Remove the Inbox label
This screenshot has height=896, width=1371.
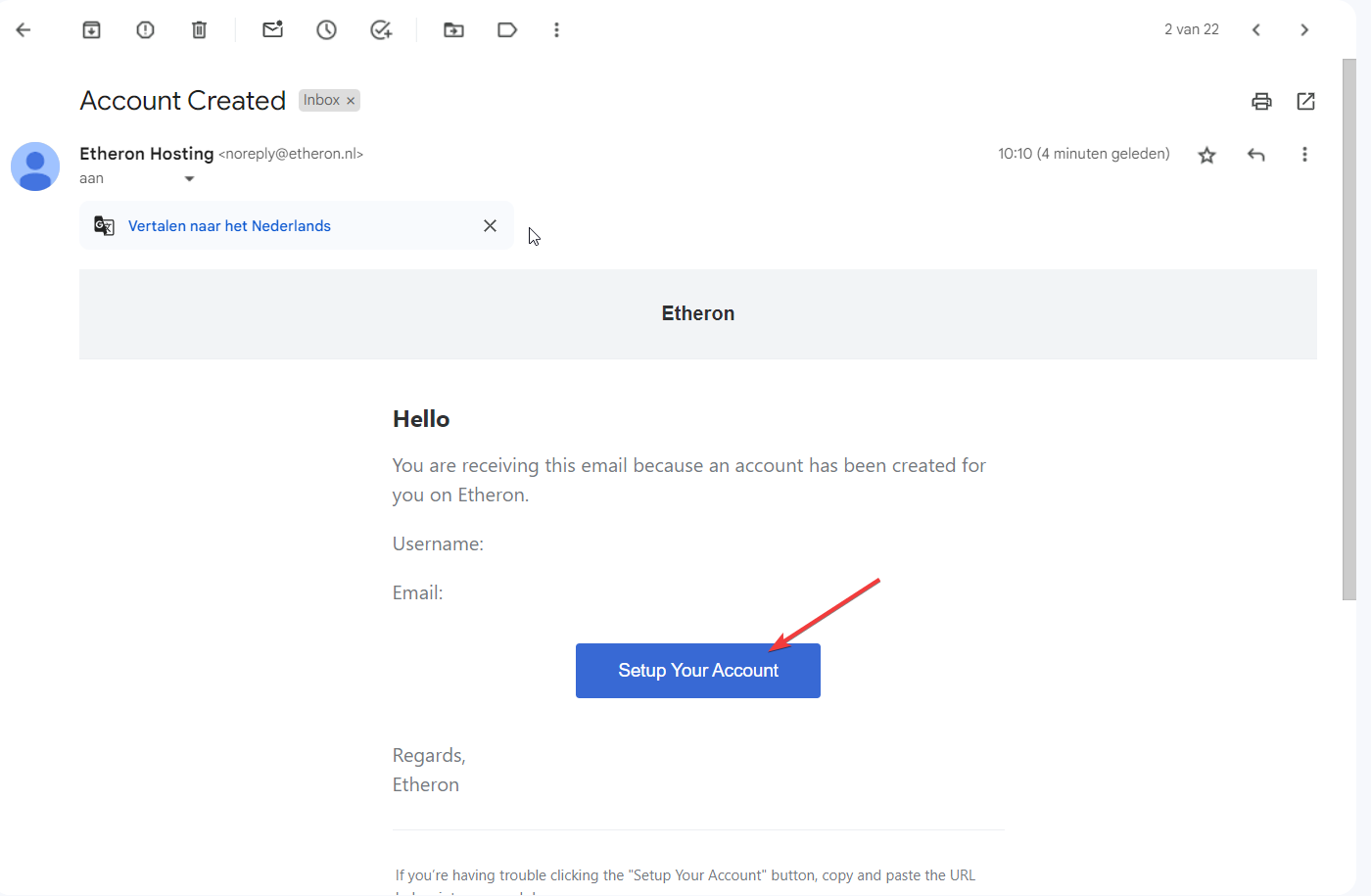click(x=351, y=101)
